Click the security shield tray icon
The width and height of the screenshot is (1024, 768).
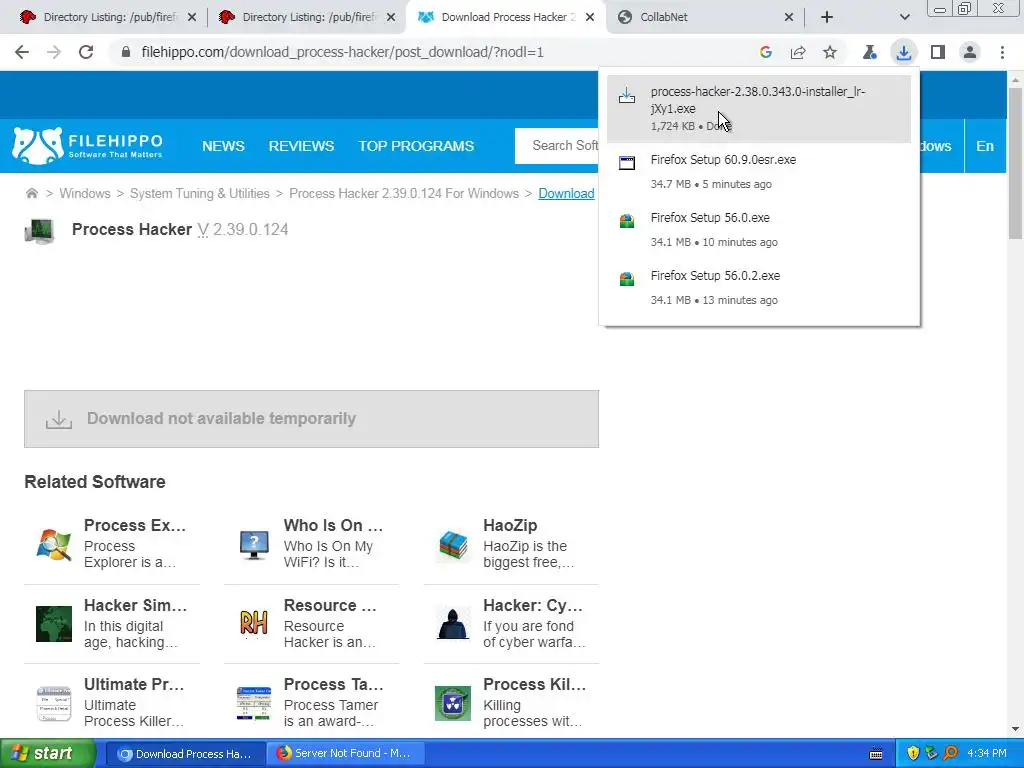tap(913, 753)
